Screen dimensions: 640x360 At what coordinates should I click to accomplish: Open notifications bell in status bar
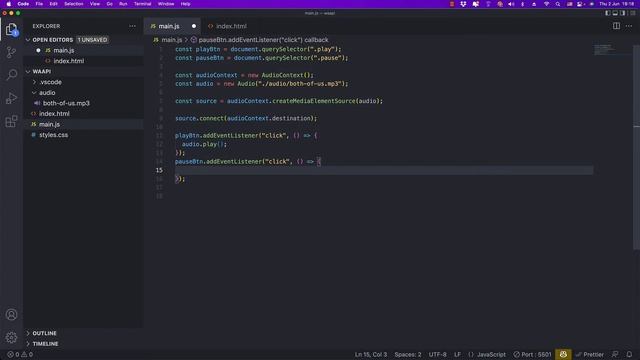tap(629, 355)
